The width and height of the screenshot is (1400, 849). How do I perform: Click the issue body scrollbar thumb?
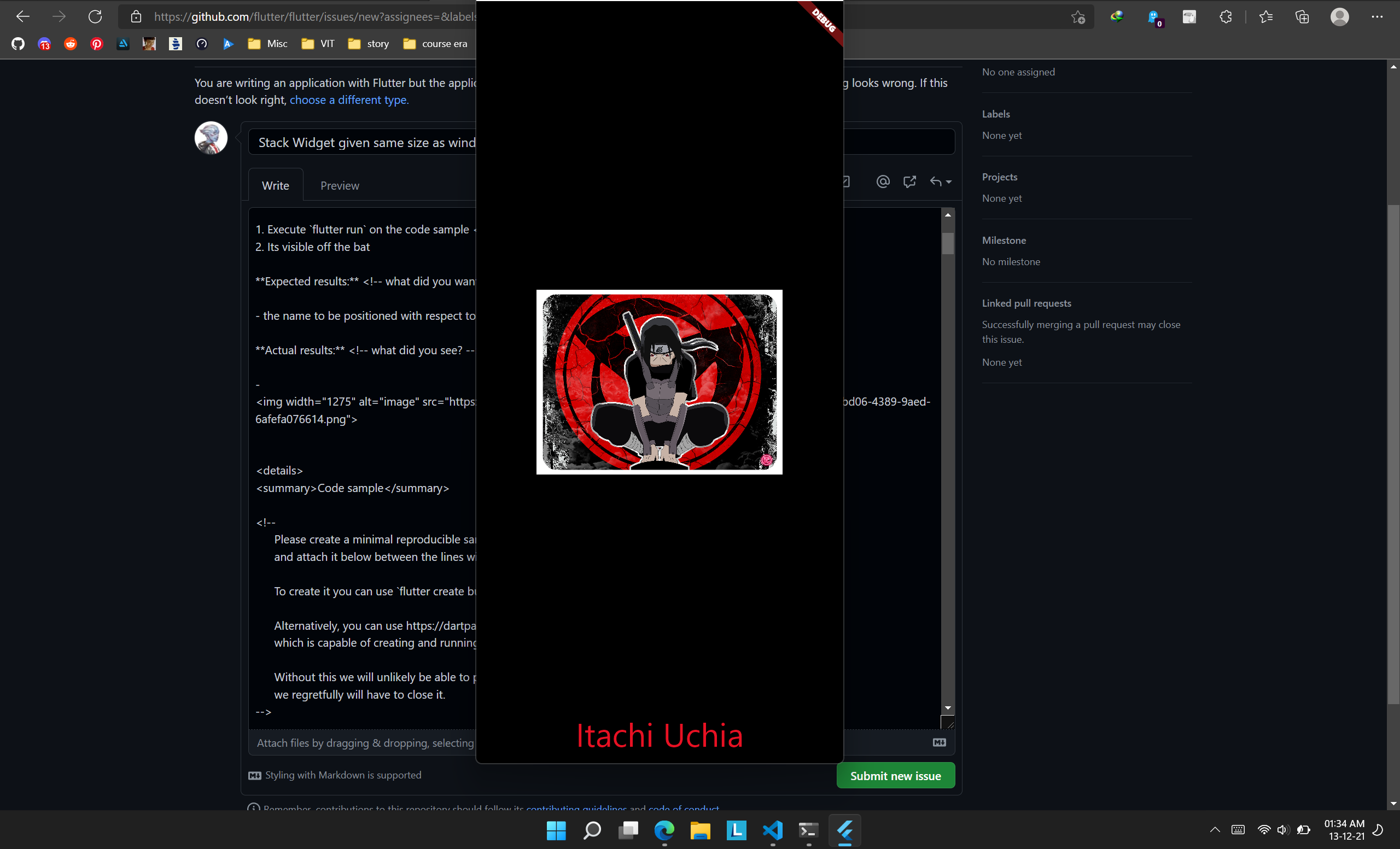pos(947,243)
